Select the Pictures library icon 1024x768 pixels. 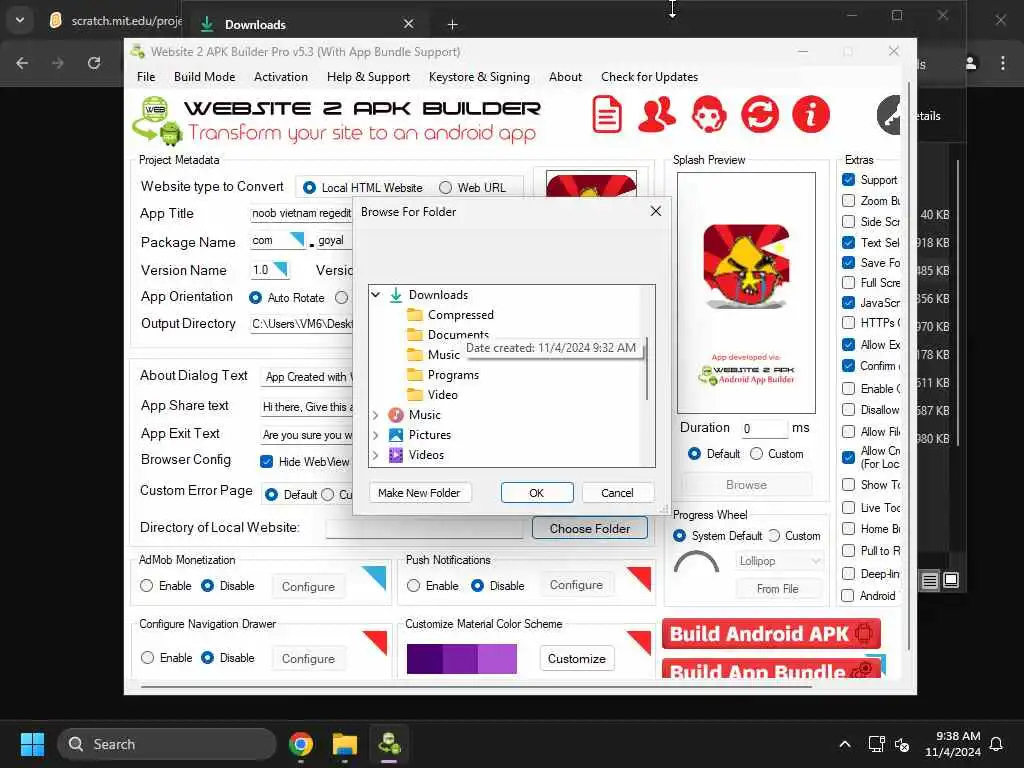pos(396,435)
